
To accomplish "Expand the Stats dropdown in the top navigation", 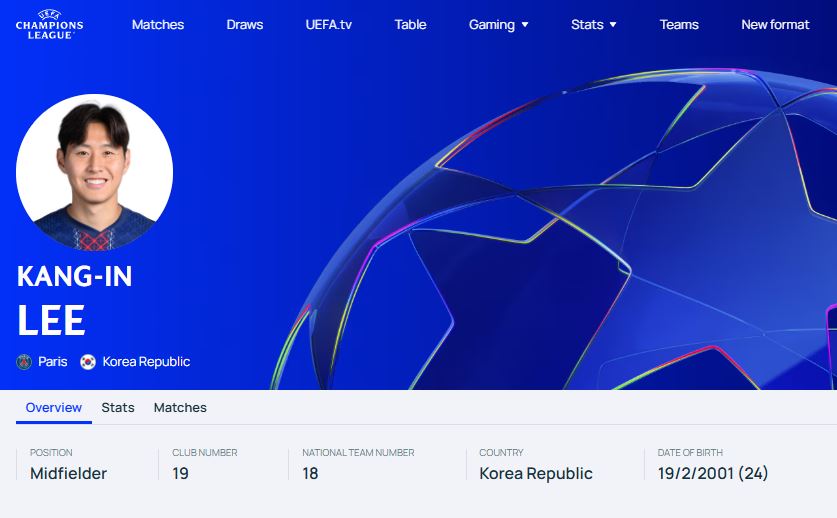I will coord(593,24).
